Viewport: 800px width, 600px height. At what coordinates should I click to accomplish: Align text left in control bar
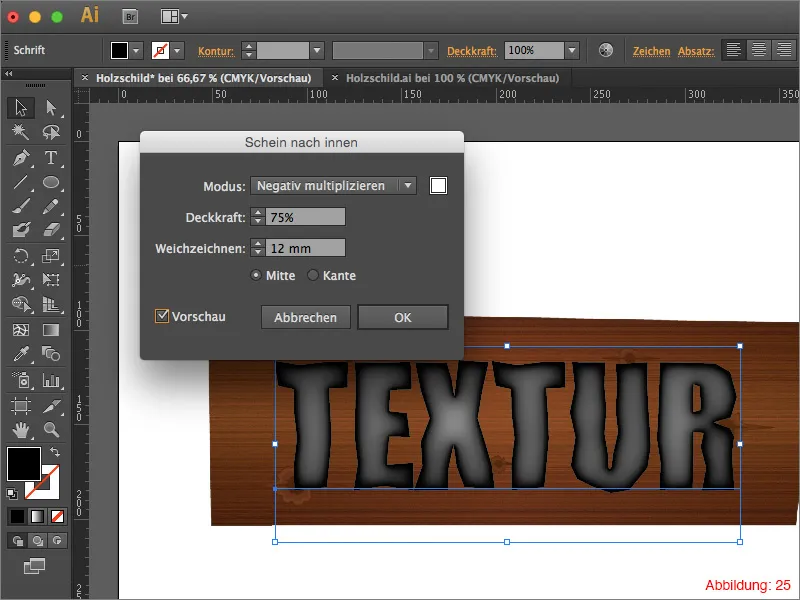734,50
